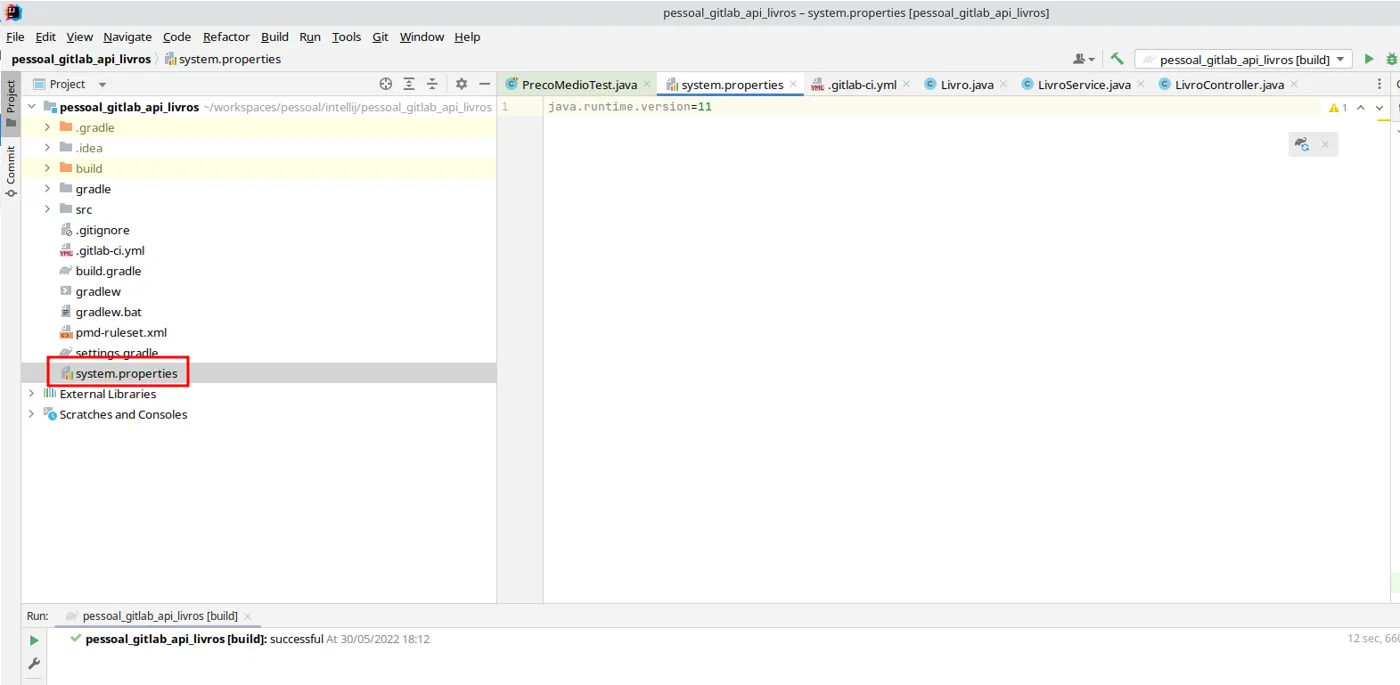Image resolution: width=1400 pixels, height=685 pixels.
Task: Rerun build in the Run panel
Action: click(33, 640)
